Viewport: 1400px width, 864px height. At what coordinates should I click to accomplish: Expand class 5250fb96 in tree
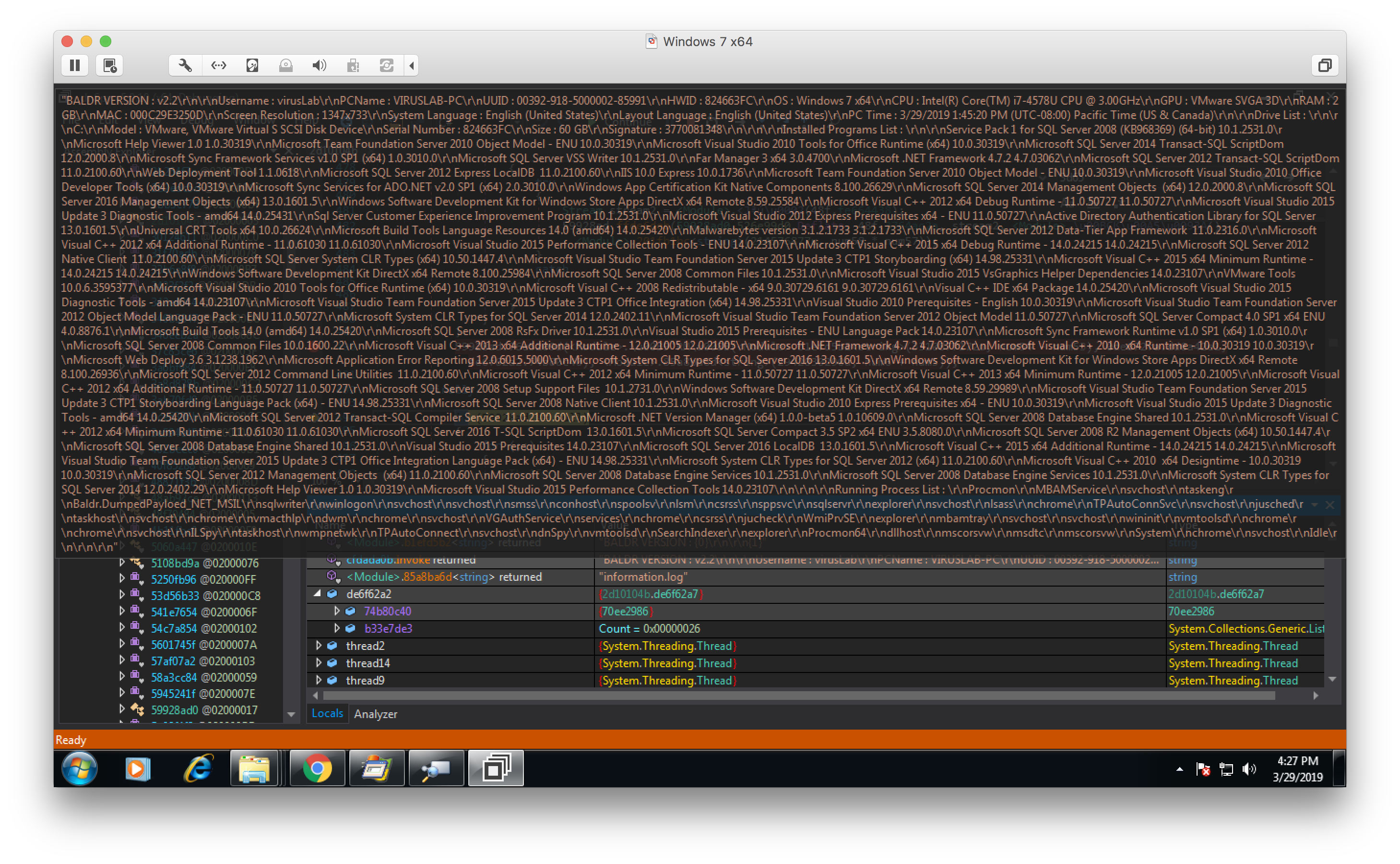[122, 578]
